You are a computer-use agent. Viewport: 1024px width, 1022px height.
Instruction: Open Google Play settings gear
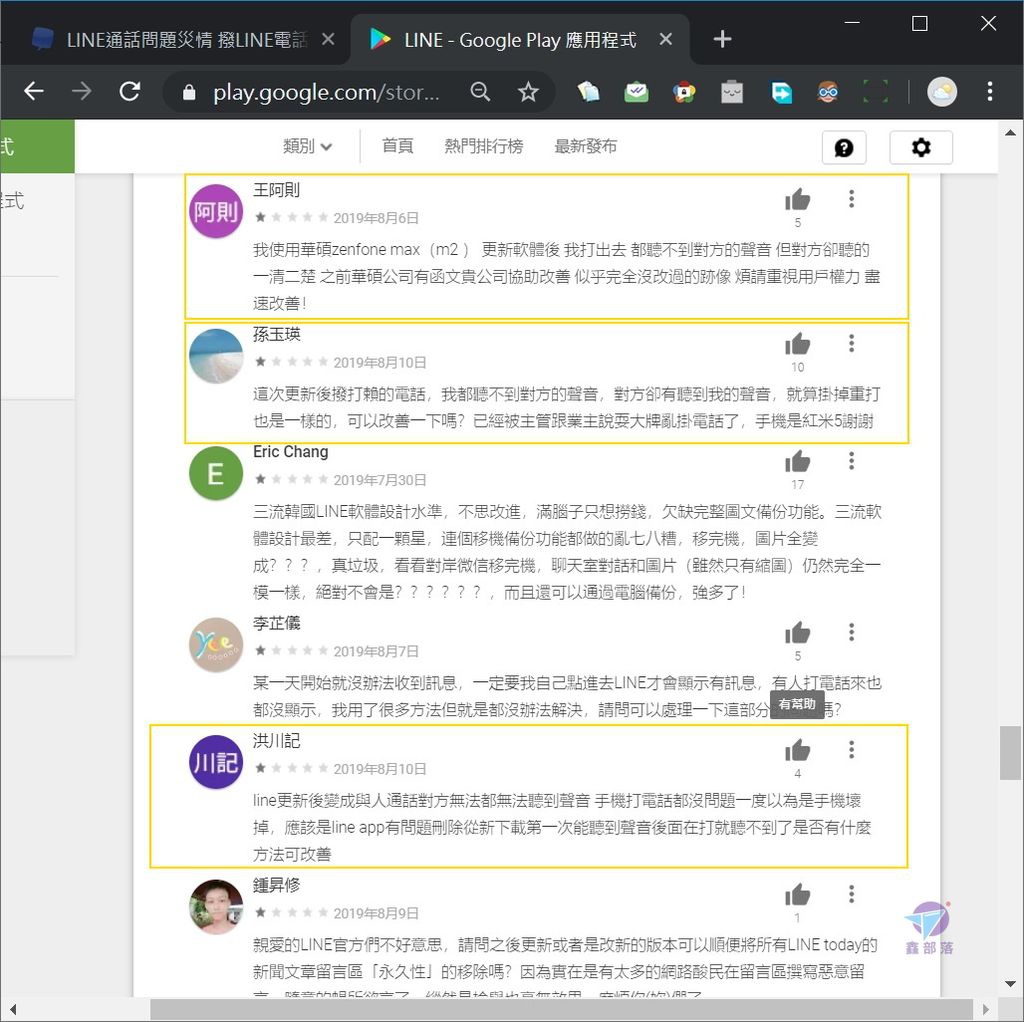(921, 148)
